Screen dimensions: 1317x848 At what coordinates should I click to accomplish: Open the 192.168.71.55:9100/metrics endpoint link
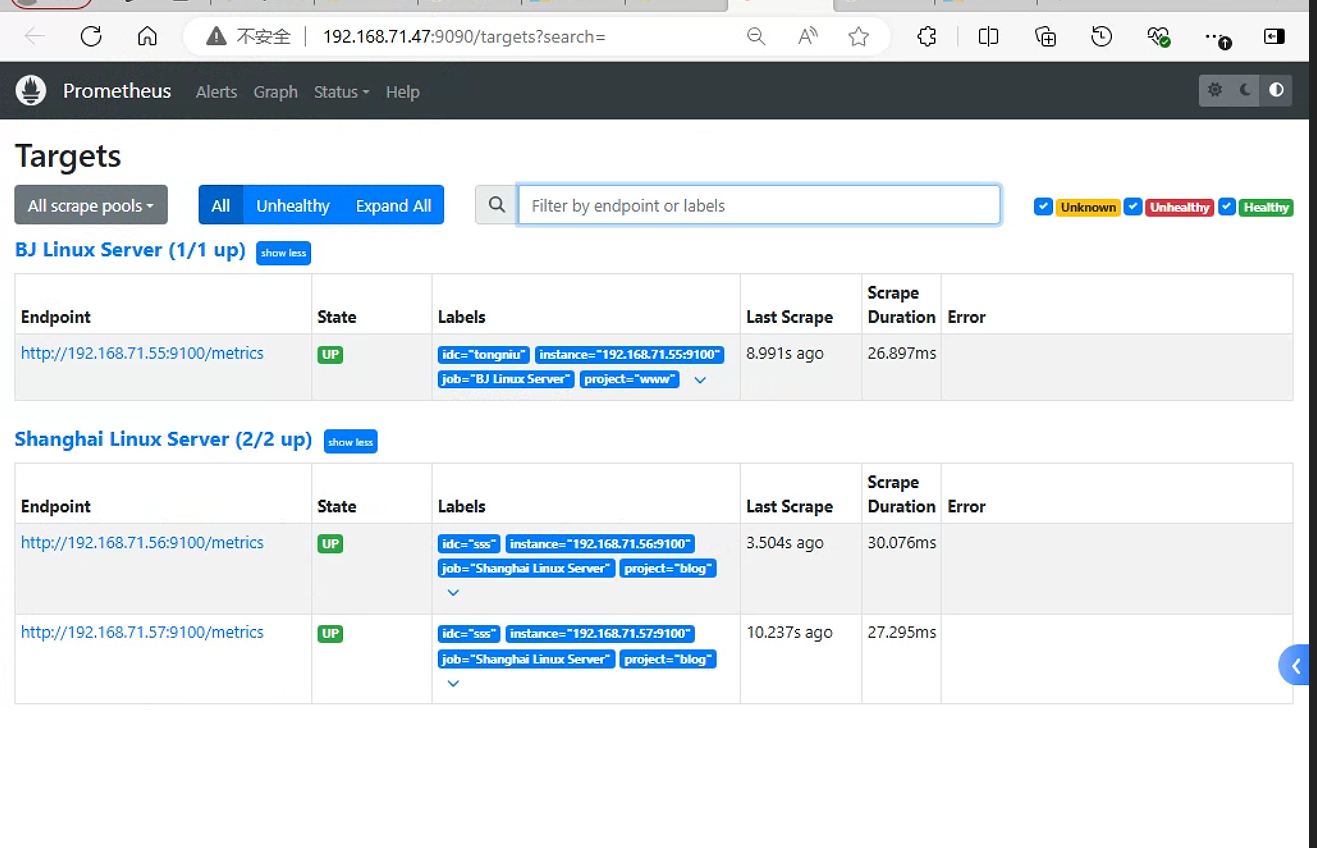pyautogui.click(x=142, y=353)
